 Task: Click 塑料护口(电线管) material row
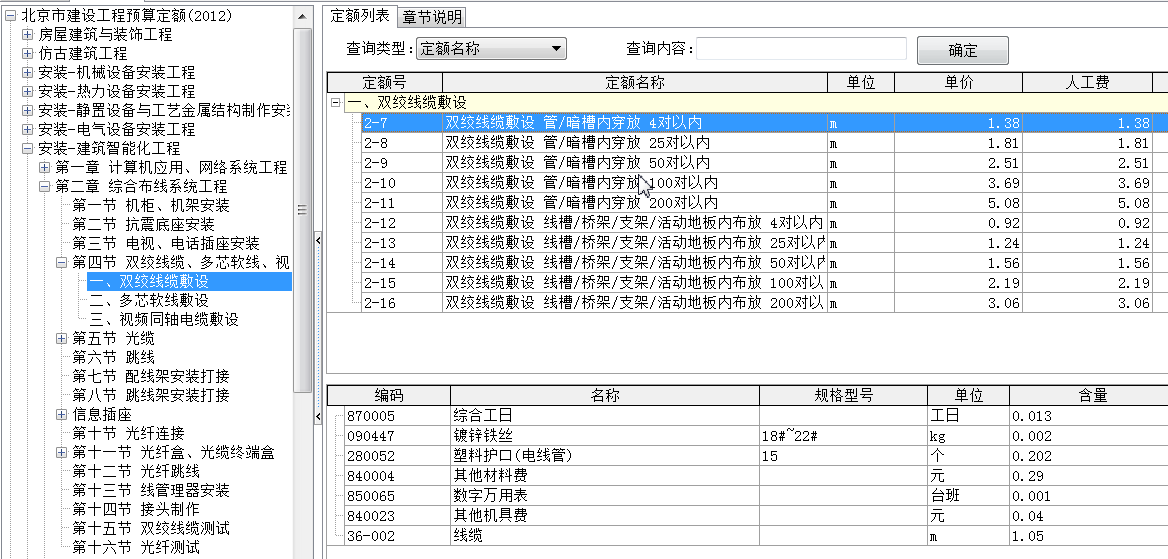pos(755,456)
